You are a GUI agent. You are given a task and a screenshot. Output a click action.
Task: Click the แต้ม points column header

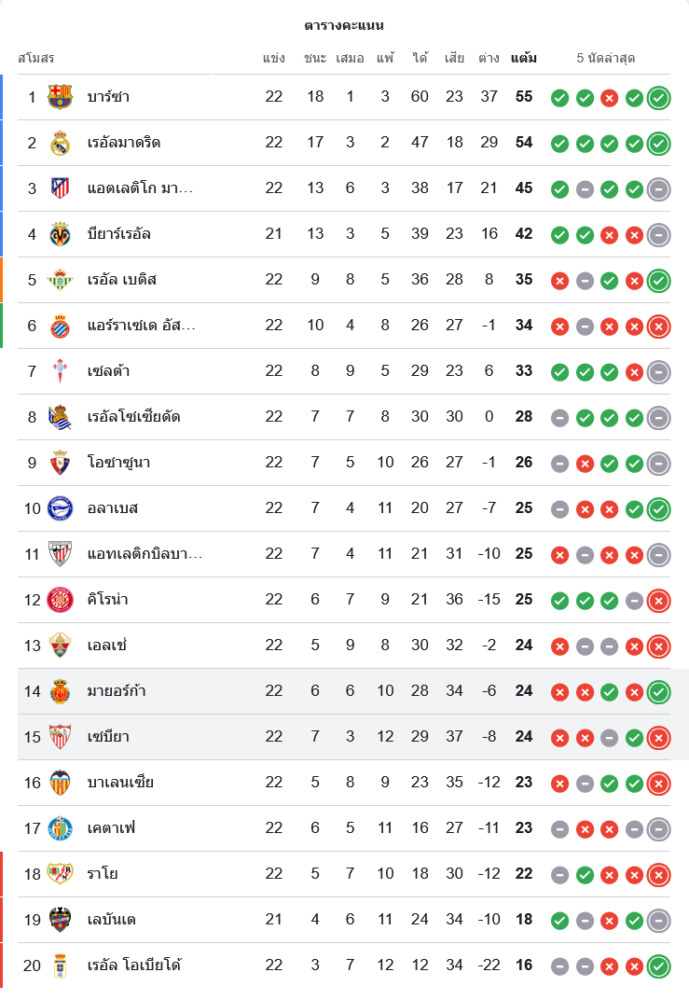click(523, 58)
